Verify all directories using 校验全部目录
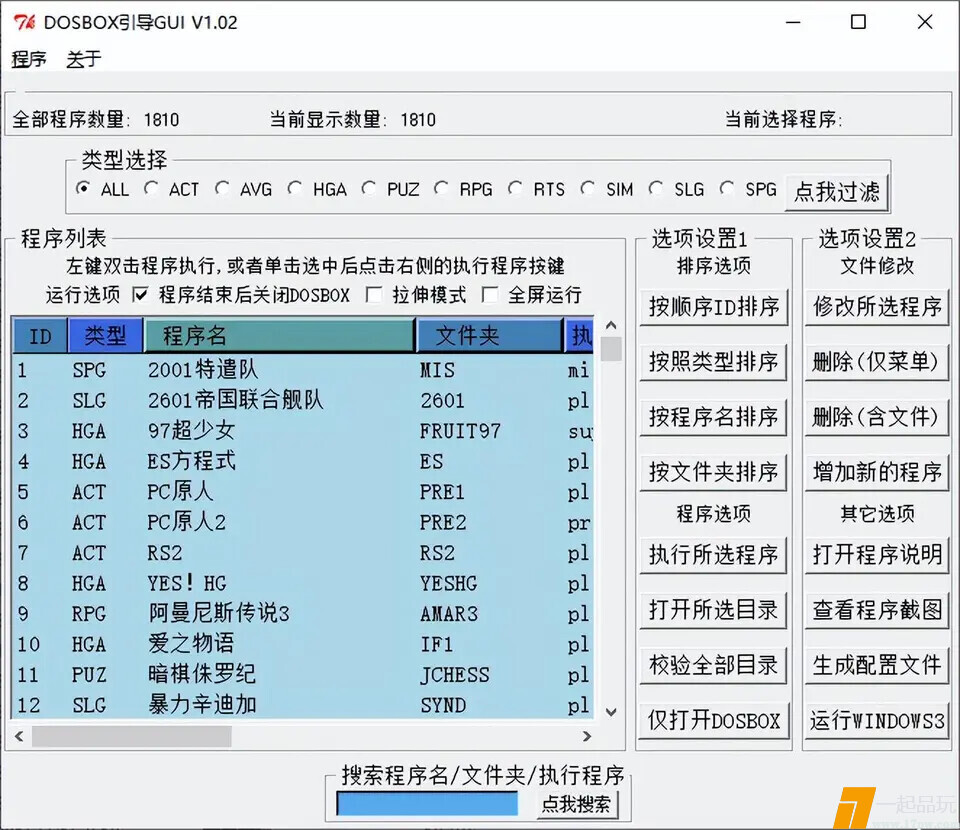This screenshot has width=960, height=830. click(713, 664)
